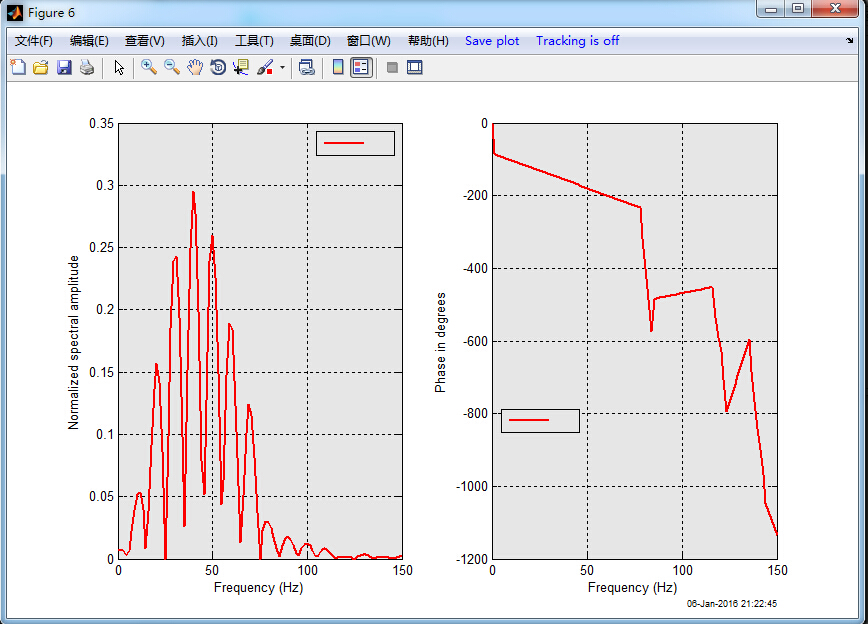Click the Phase in degrees axis label
The width and height of the screenshot is (868, 624).
tap(441, 343)
